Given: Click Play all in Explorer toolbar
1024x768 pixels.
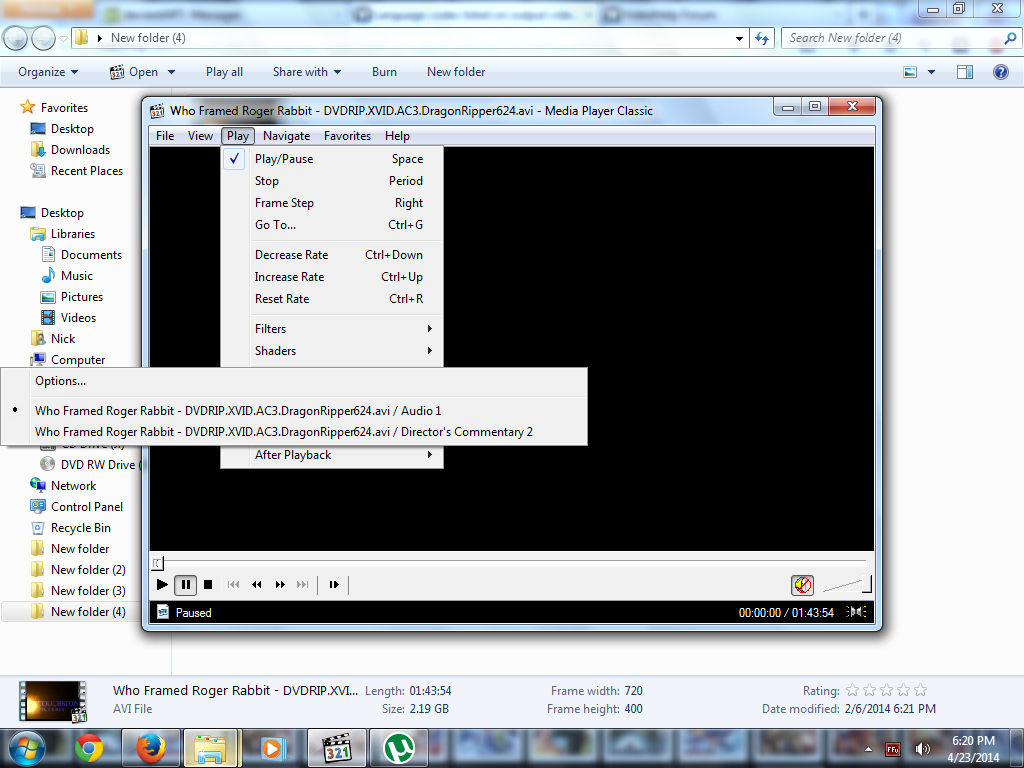Looking at the screenshot, I should pyautogui.click(x=224, y=72).
